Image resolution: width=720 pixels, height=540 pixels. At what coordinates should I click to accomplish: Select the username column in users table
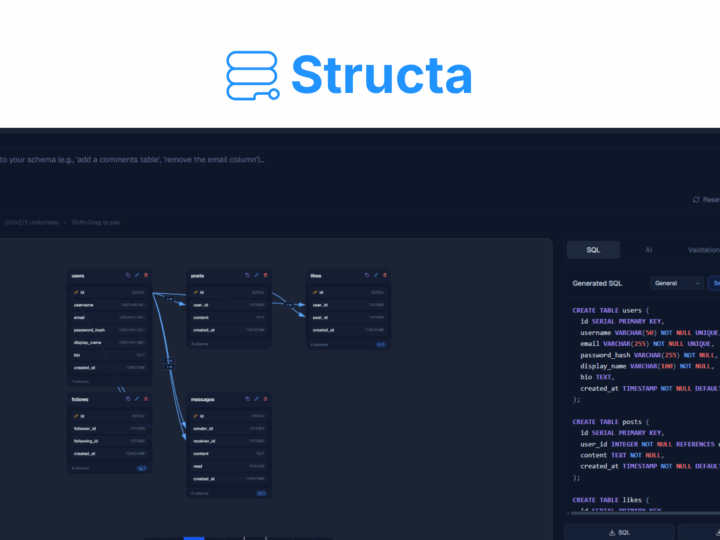point(109,305)
